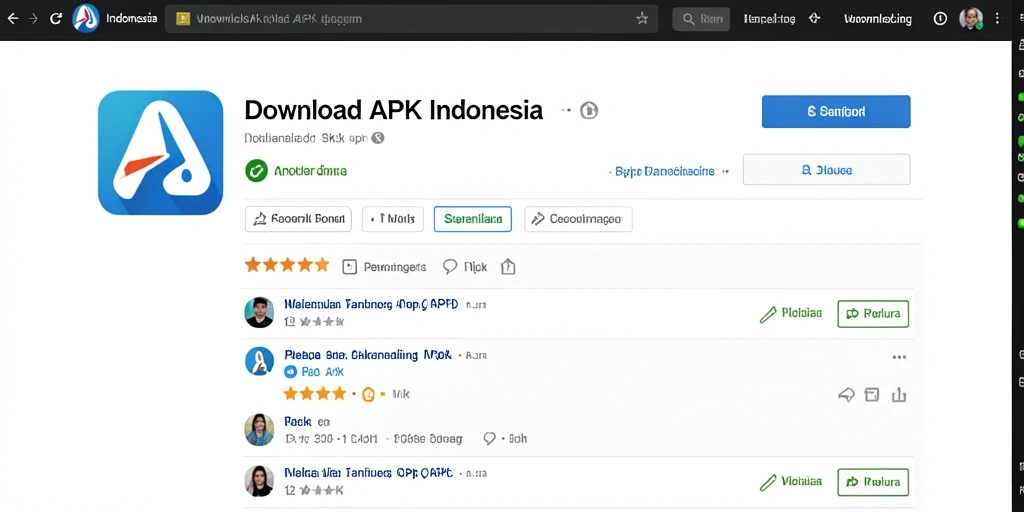The width and height of the screenshot is (1024, 512).
Task: Open the blue Syke Danacinaoine link
Action: point(665,171)
